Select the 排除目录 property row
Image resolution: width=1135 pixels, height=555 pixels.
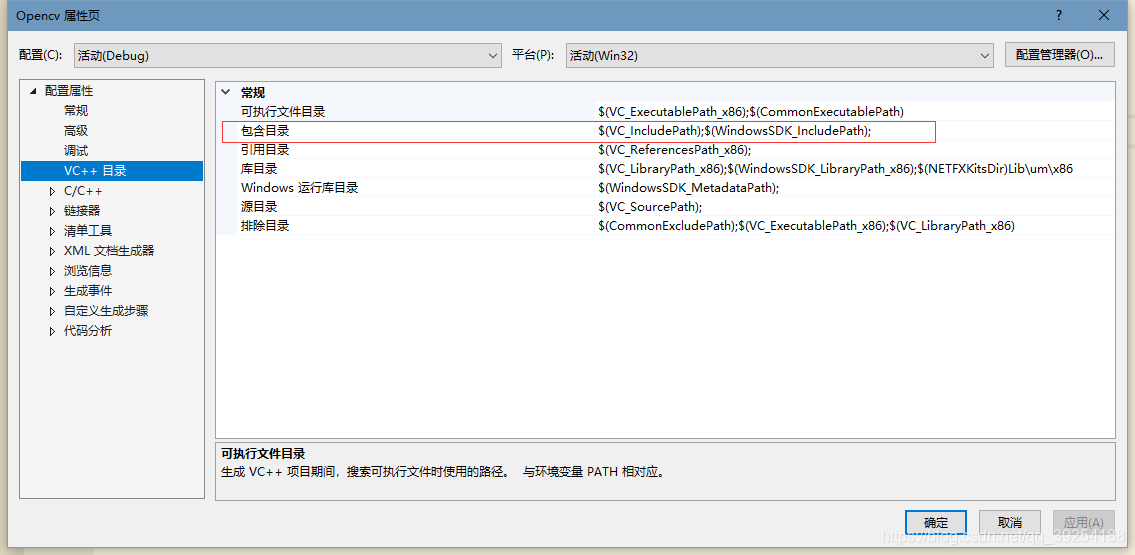[x=665, y=226]
